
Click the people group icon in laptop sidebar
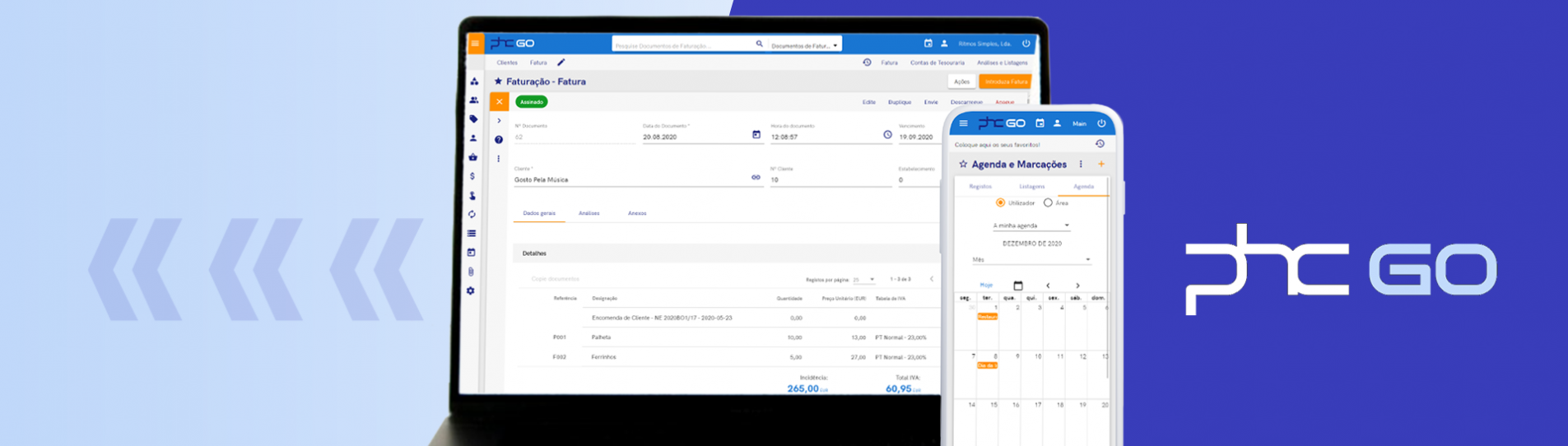click(474, 100)
